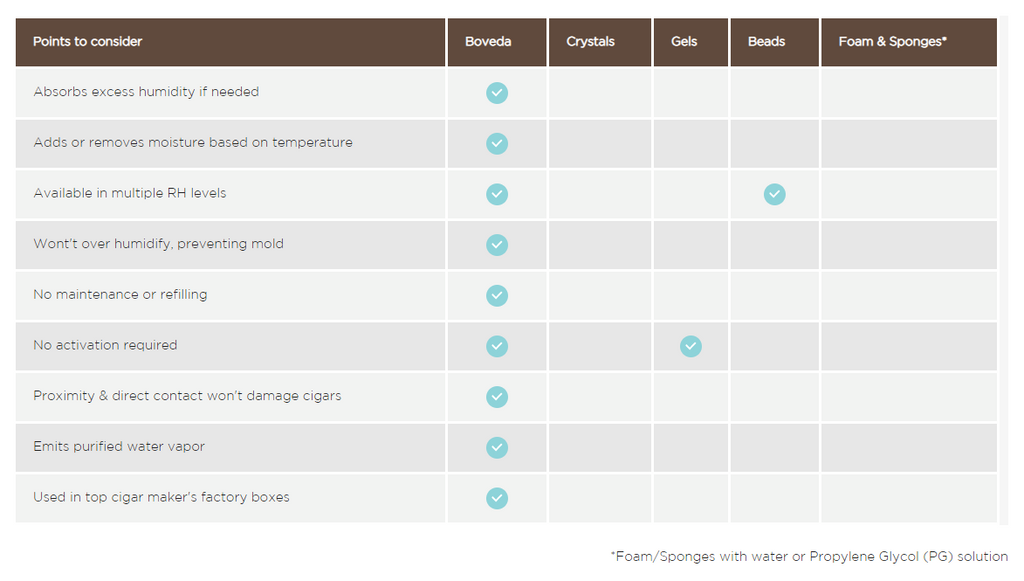Select Boveda checkmark in multiple RH levels row
The height and width of the screenshot is (581, 1024).
coord(497,194)
